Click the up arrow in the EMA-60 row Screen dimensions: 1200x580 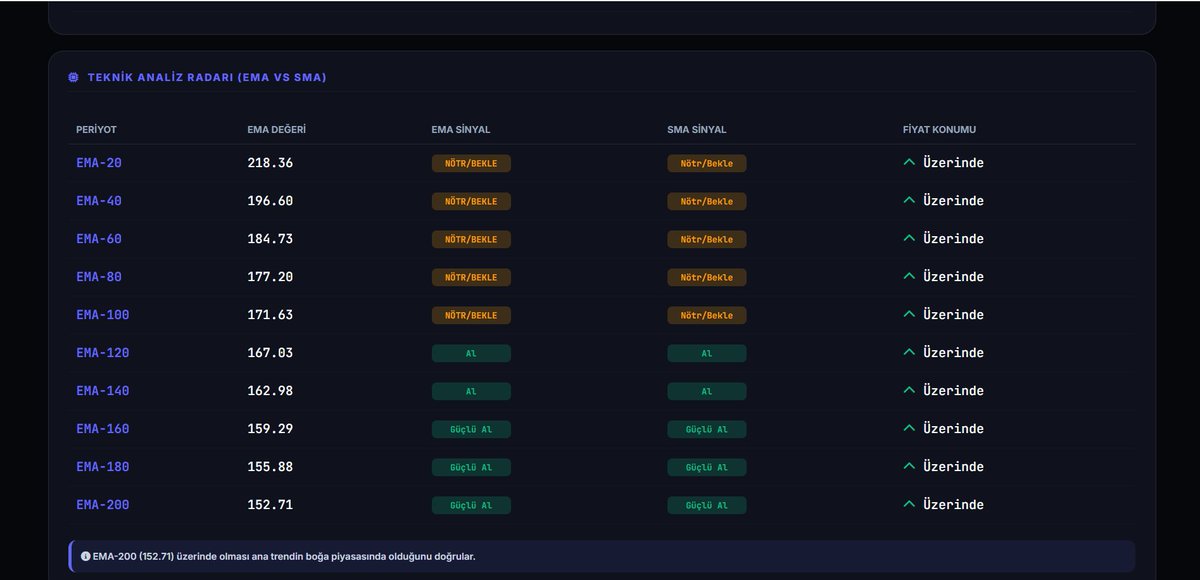click(909, 238)
